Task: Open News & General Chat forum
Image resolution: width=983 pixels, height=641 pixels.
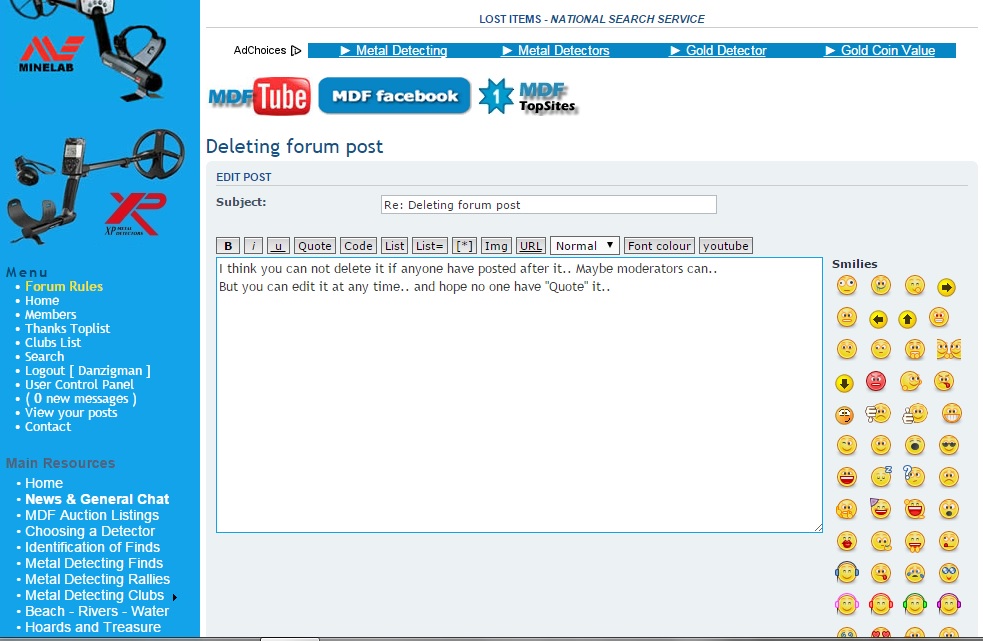Action: [97, 499]
